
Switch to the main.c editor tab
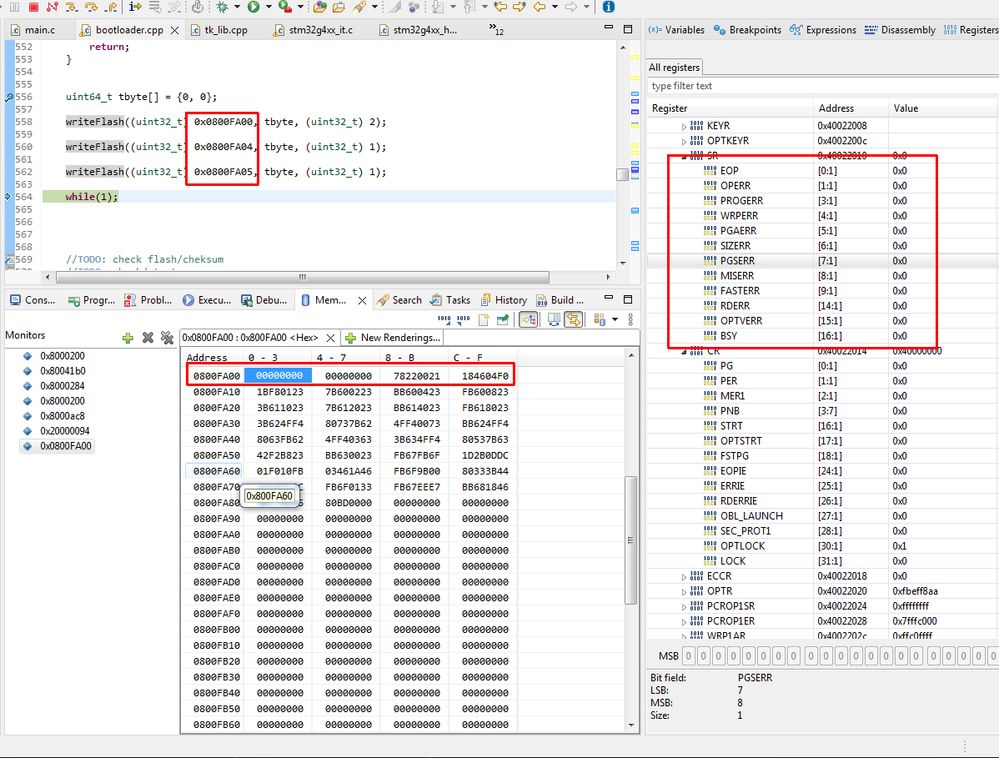[x=39, y=30]
